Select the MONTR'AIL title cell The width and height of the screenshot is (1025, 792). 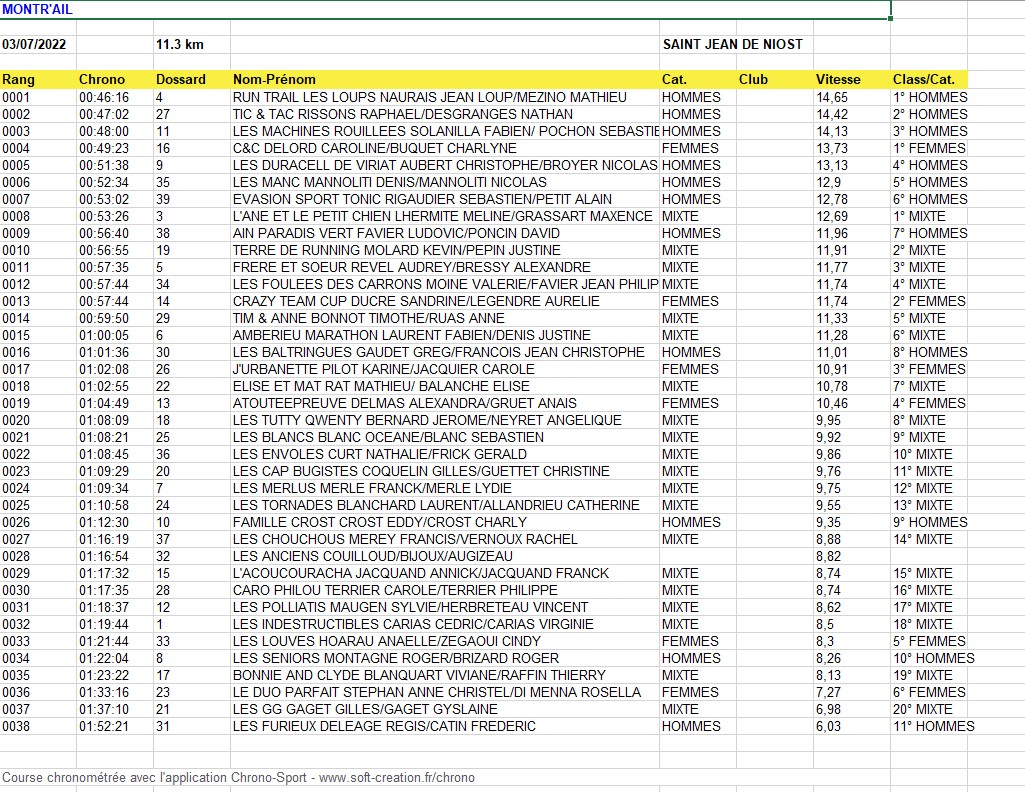pyautogui.click(x=445, y=10)
